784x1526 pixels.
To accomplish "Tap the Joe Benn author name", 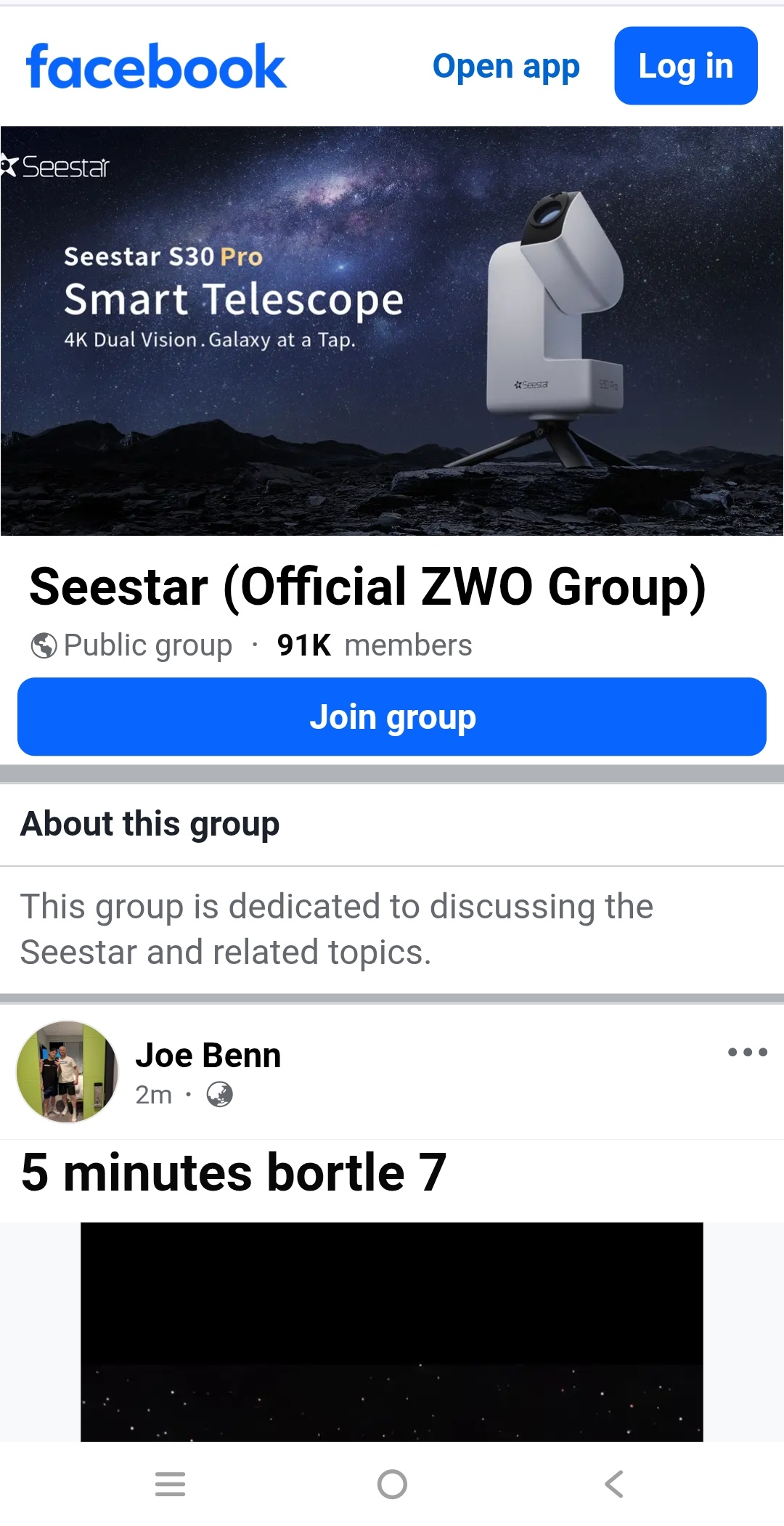I will 208,1056.
